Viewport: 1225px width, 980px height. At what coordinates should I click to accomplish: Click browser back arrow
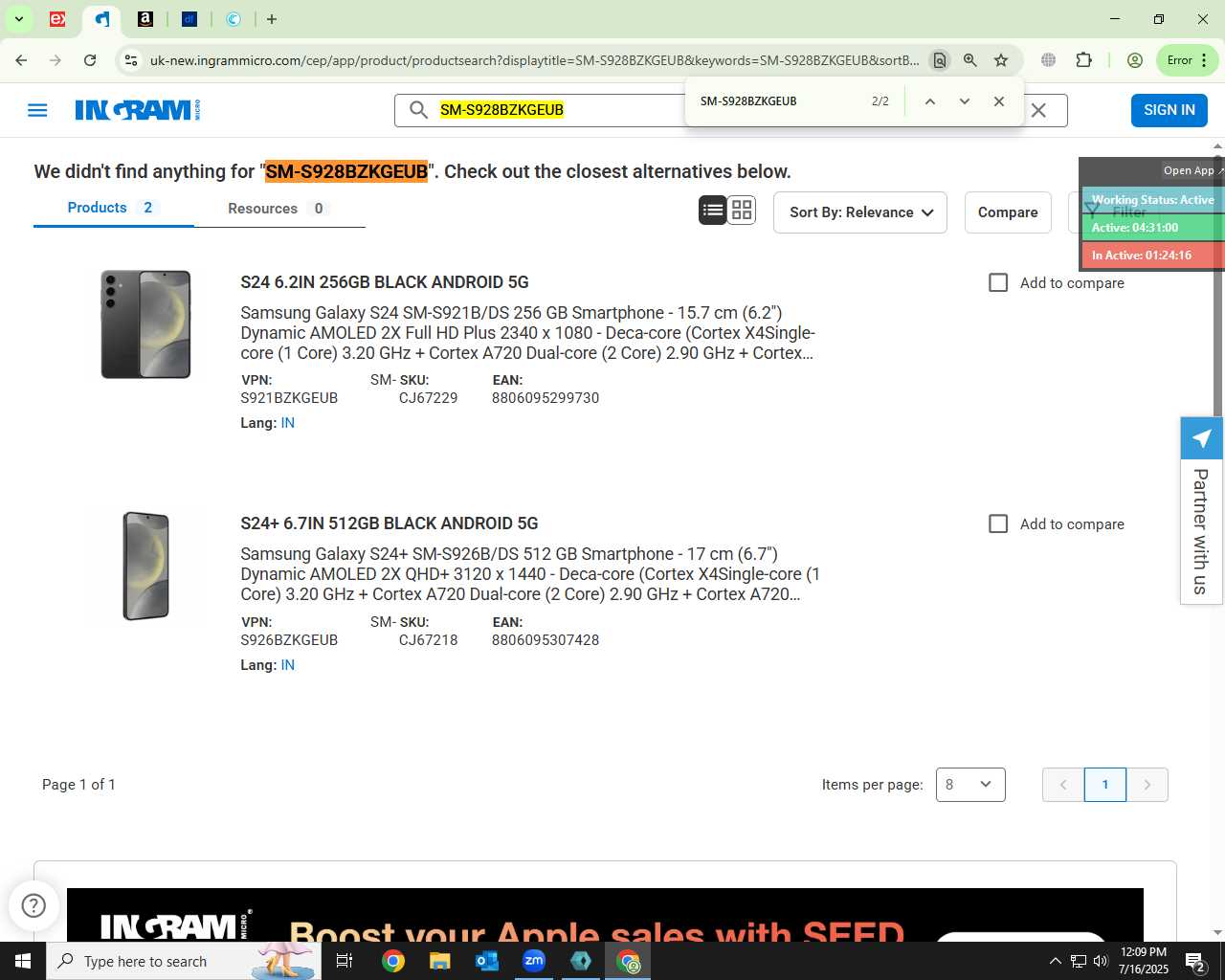tap(21, 60)
